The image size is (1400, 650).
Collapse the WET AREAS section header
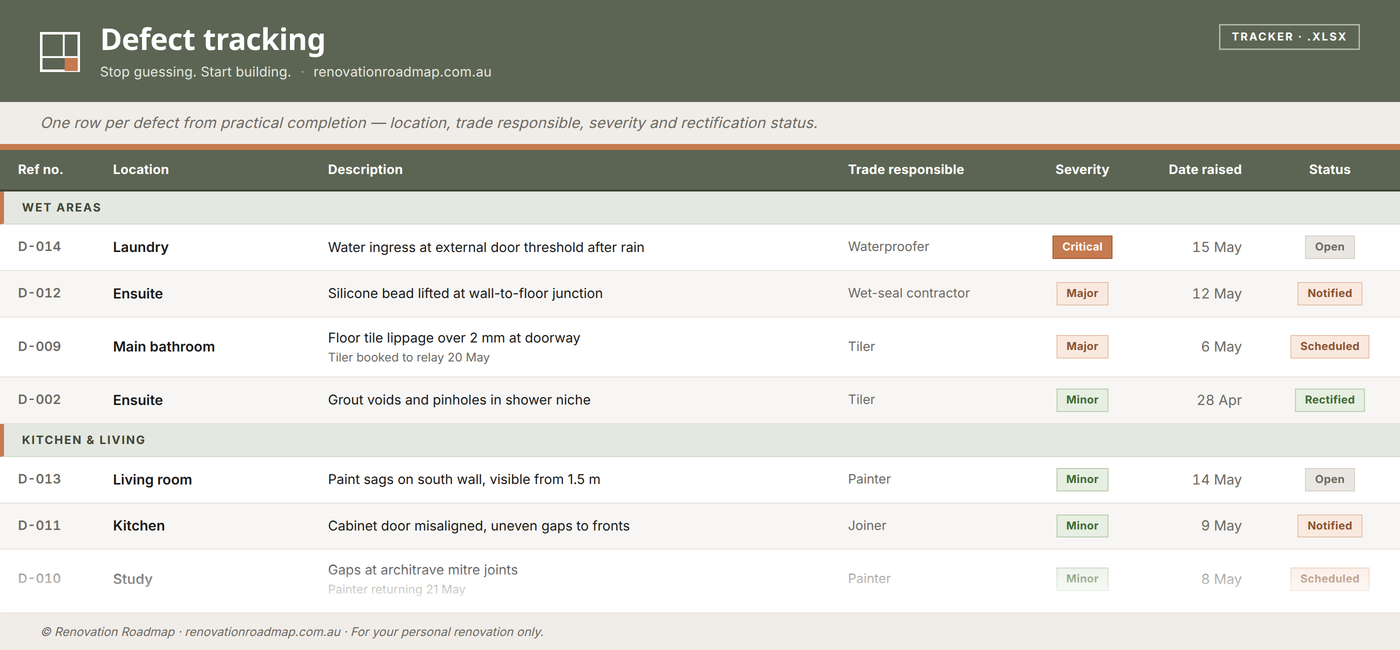tap(700, 208)
